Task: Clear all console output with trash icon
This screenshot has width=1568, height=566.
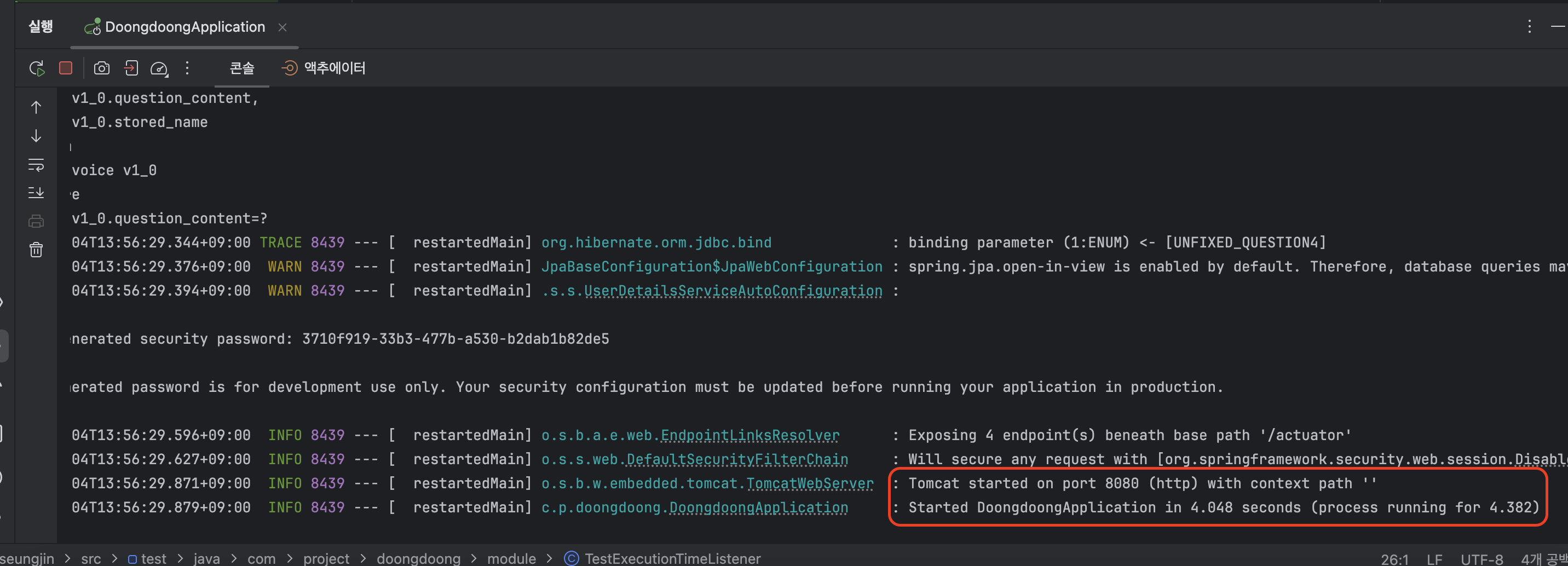Action: pos(37,250)
